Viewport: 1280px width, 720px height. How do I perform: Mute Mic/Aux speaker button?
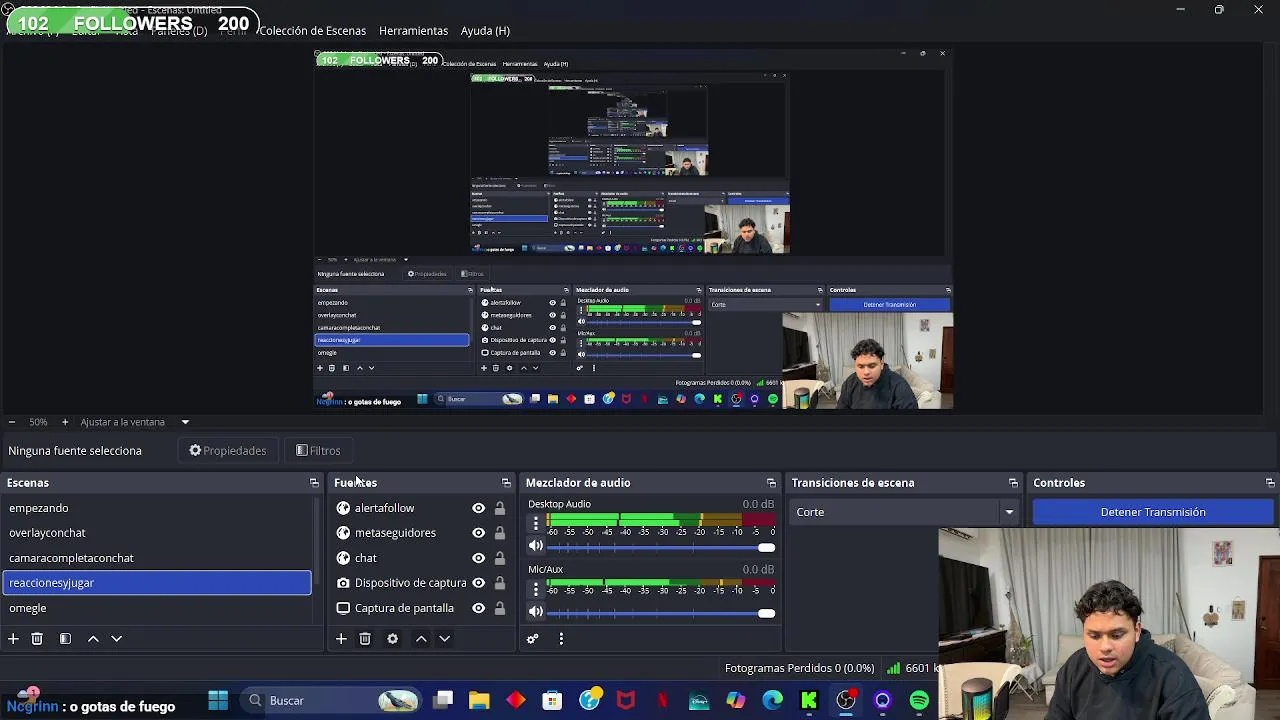pos(536,612)
